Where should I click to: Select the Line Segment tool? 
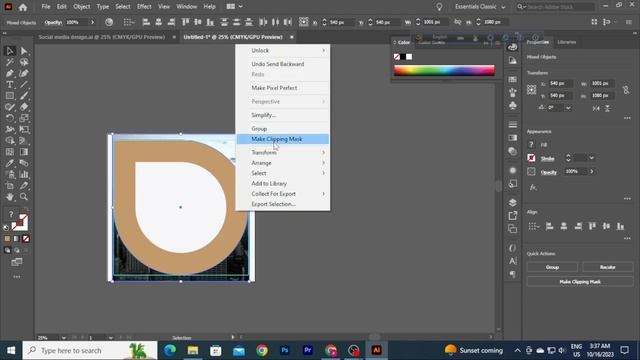(x=24, y=84)
